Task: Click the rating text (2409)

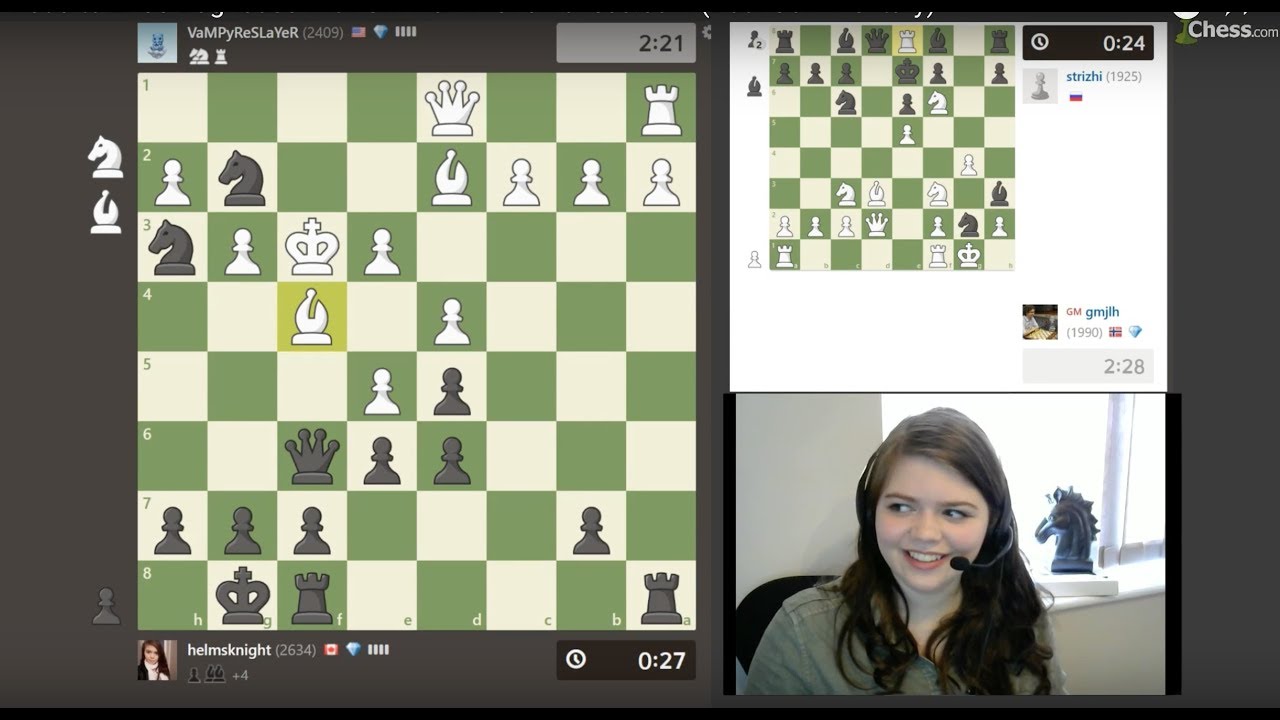Action: pyautogui.click(x=323, y=32)
